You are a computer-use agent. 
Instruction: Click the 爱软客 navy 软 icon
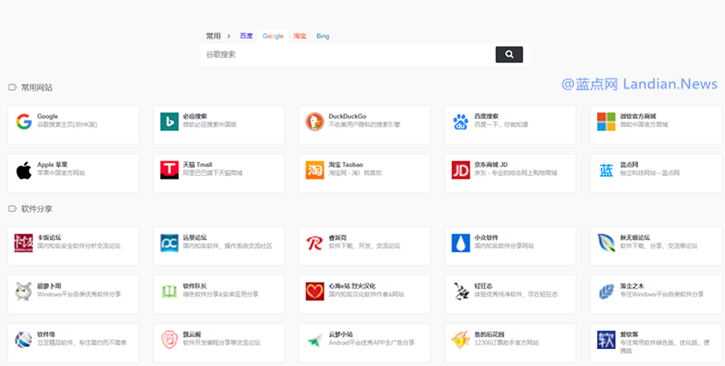pos(606,340)
